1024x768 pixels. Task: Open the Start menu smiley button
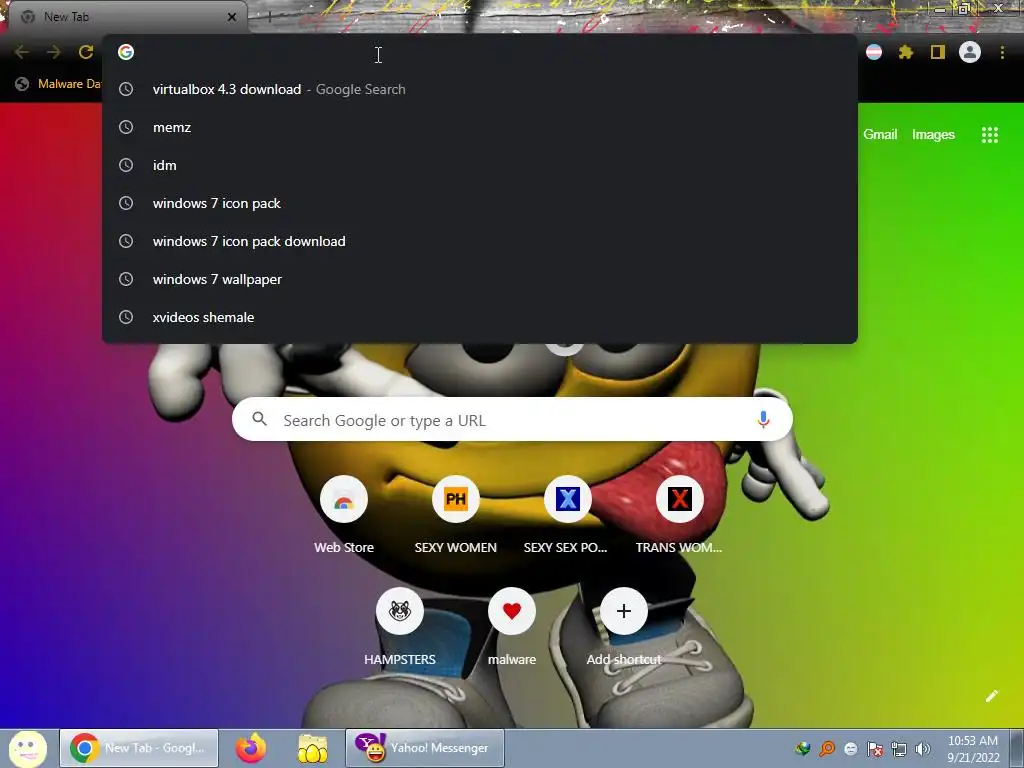point(27,748)
